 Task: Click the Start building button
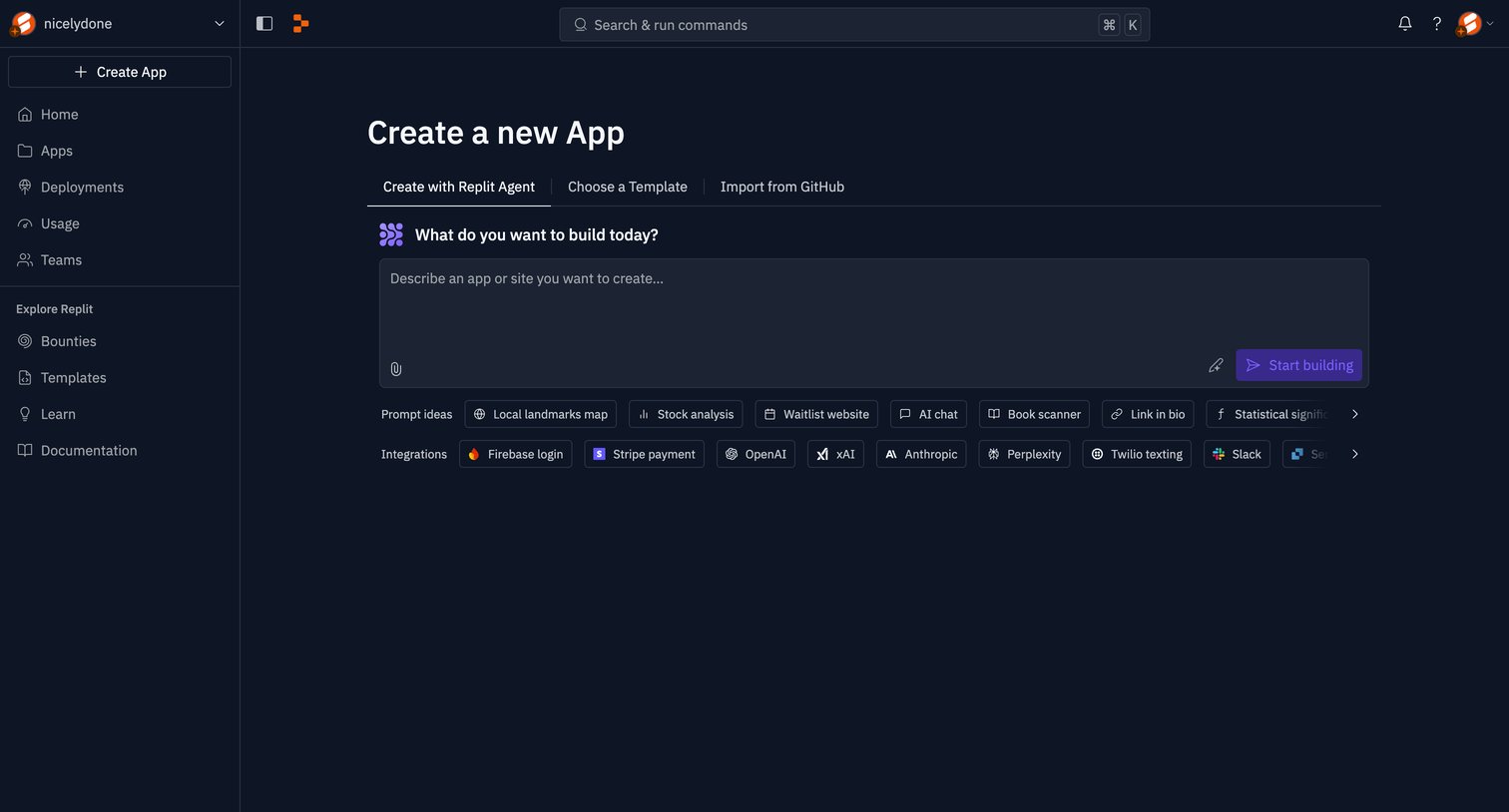tap(1299, 365)
